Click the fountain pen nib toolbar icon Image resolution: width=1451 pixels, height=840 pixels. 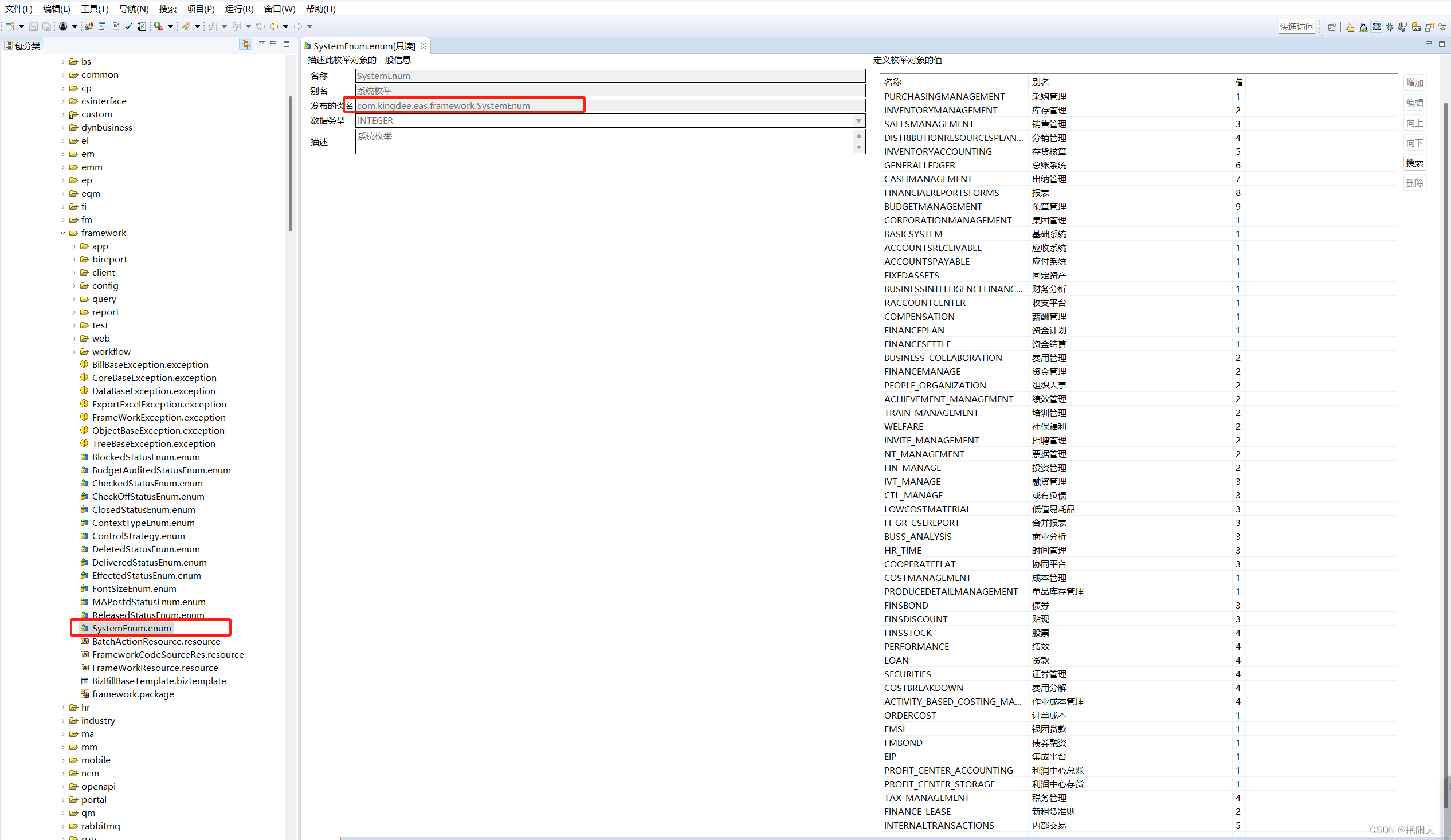[x=186, y=26]
